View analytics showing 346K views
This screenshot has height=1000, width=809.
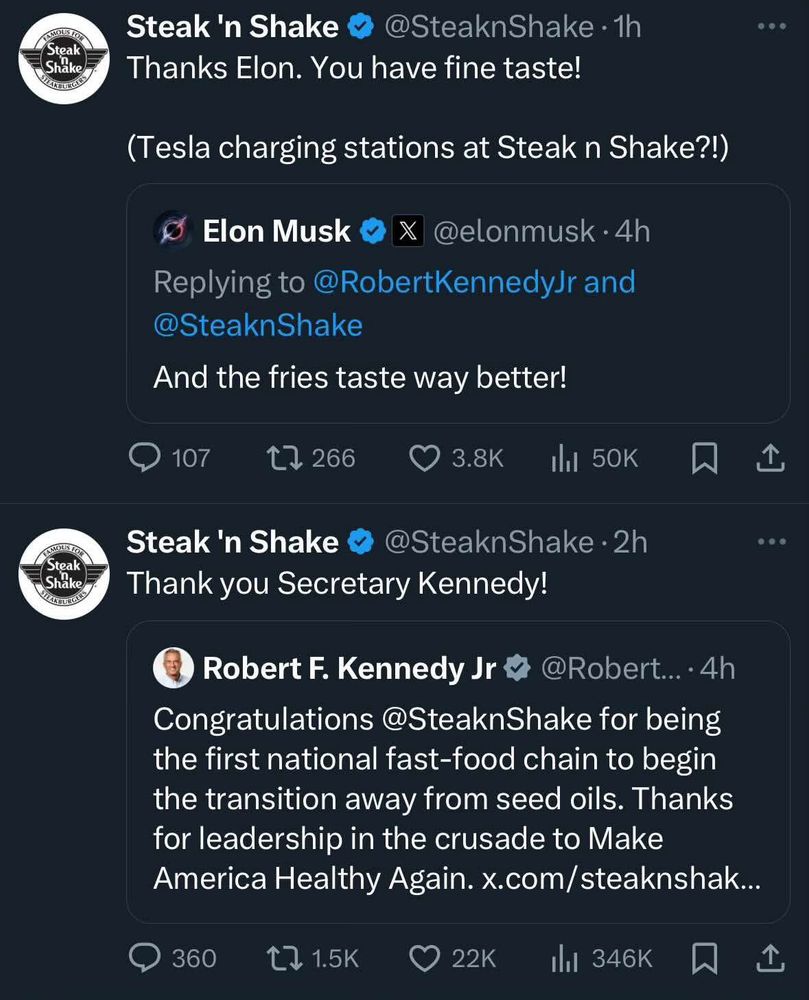coord(564,958)
